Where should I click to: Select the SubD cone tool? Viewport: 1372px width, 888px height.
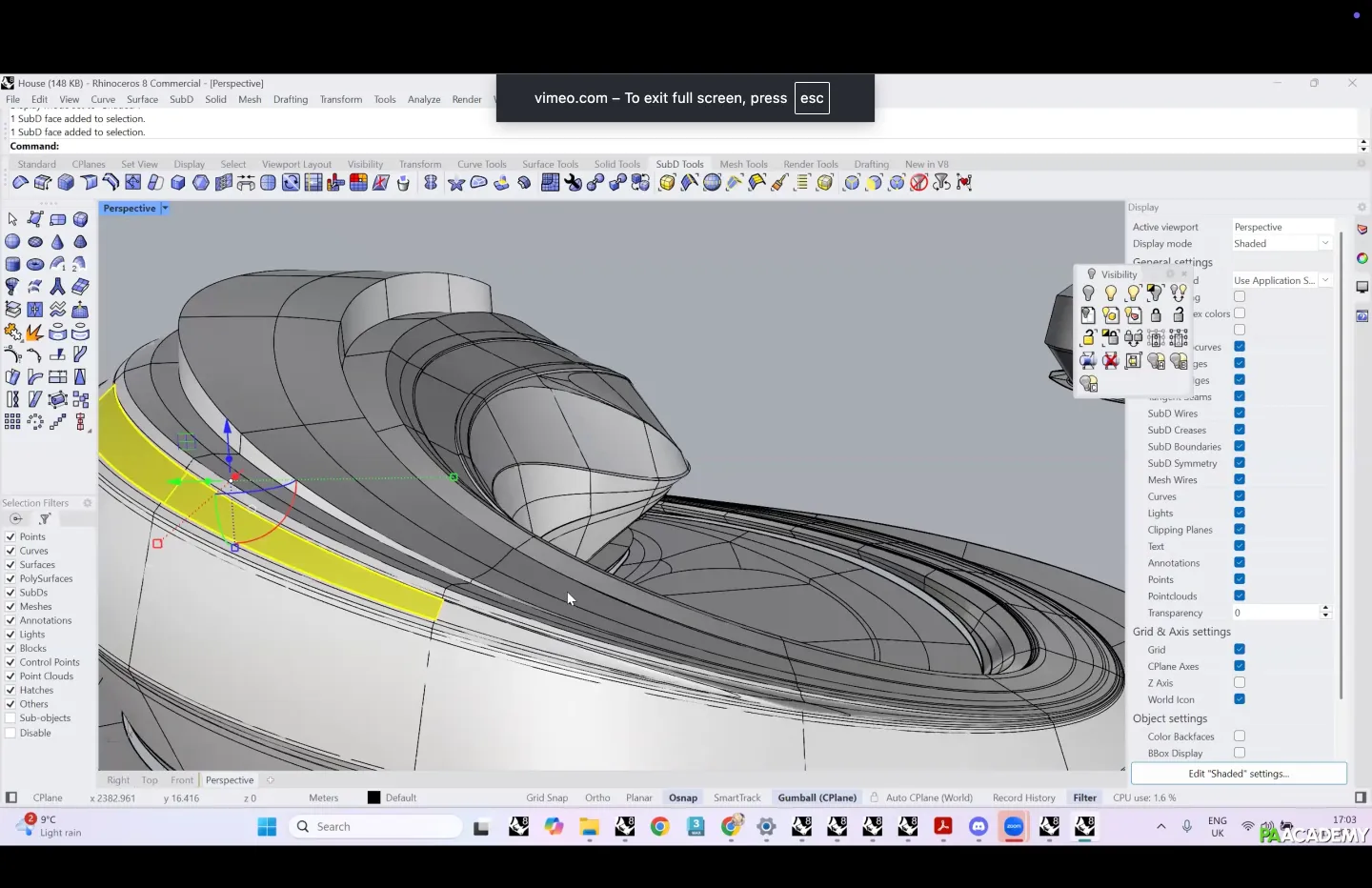57,242
